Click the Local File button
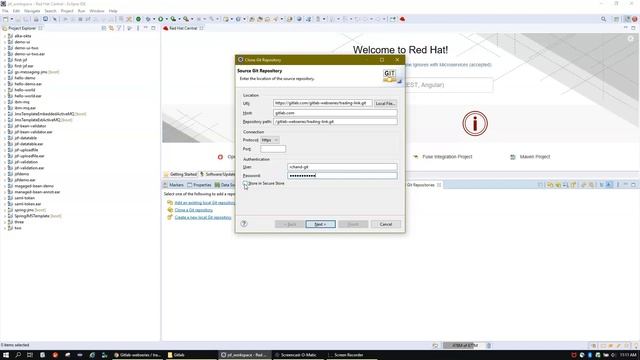Screen dimensions: 640x360 (x=385, y=103)
